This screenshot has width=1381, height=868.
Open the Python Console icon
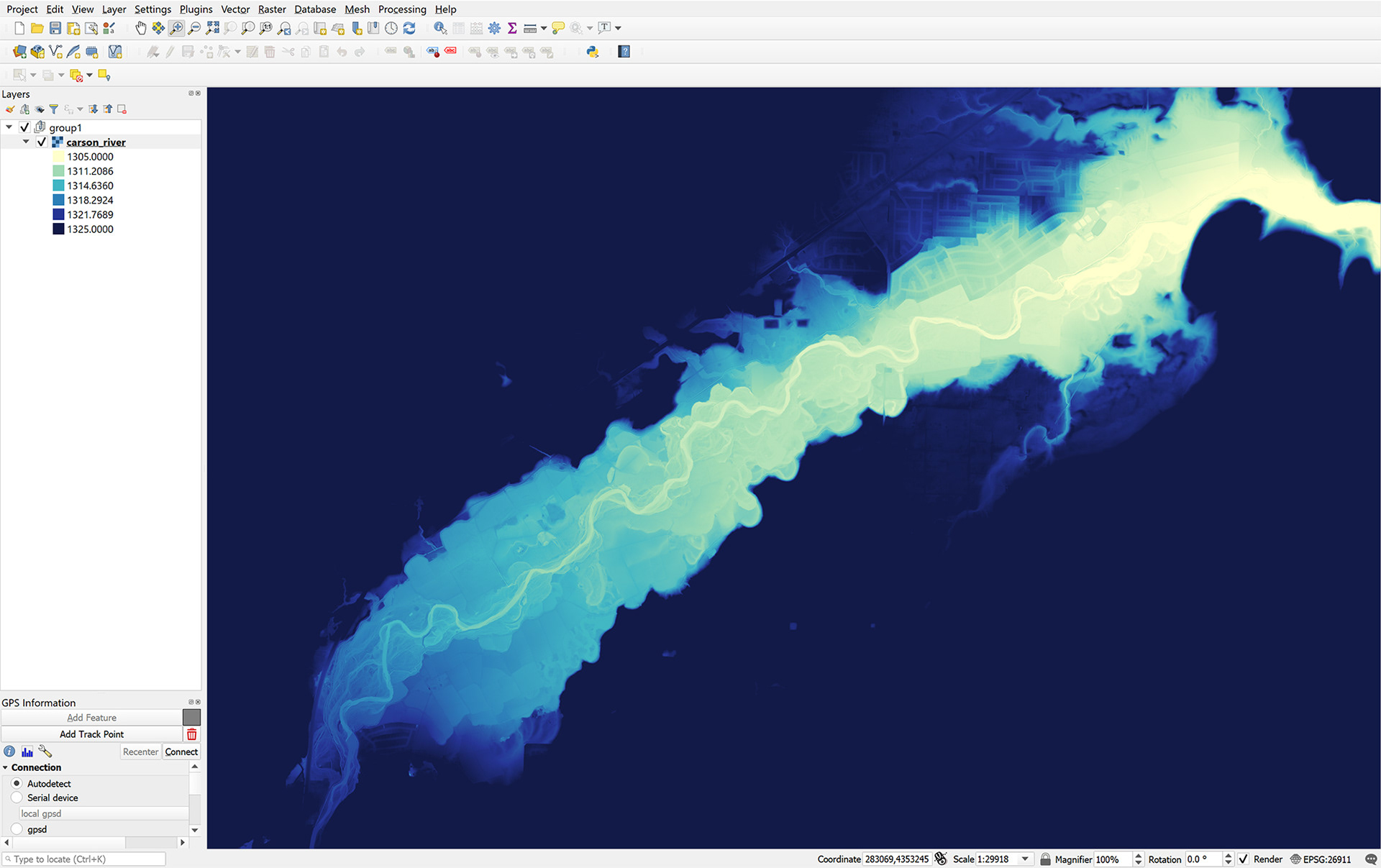point(593,52)
